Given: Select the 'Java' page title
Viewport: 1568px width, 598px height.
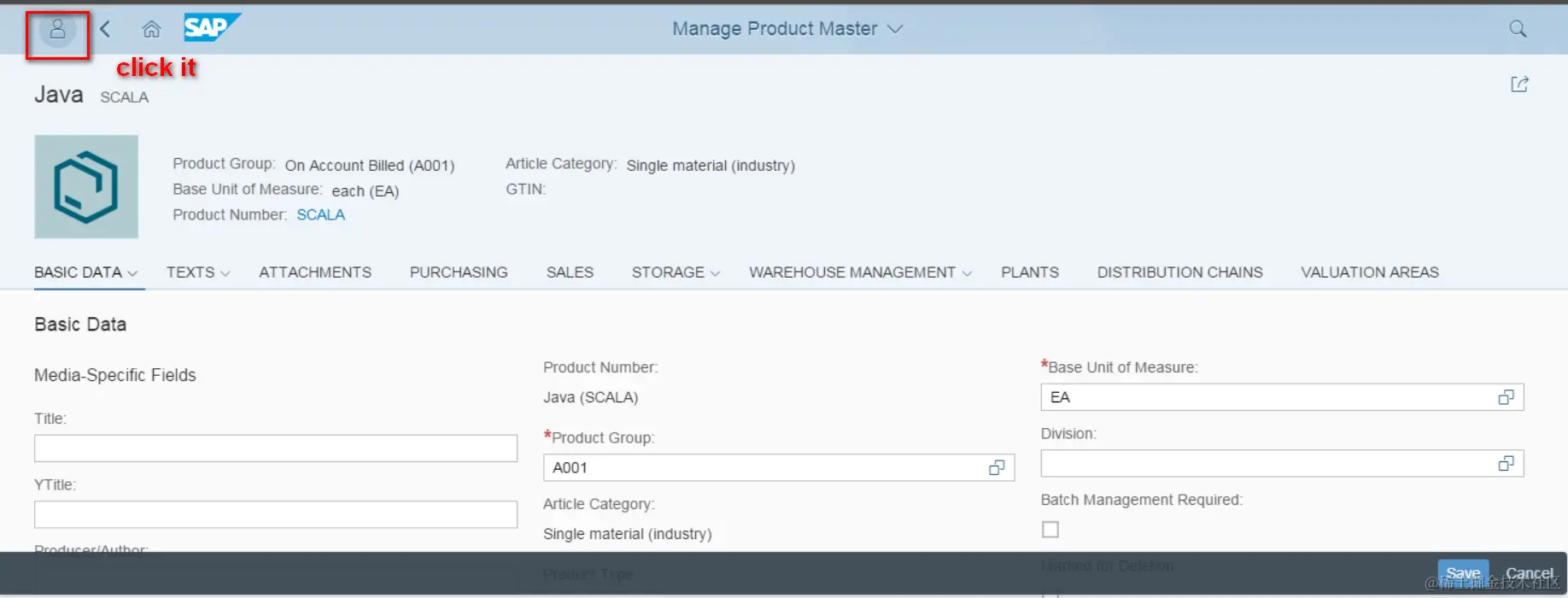Looking at the screenshot, I should [59, 94].
